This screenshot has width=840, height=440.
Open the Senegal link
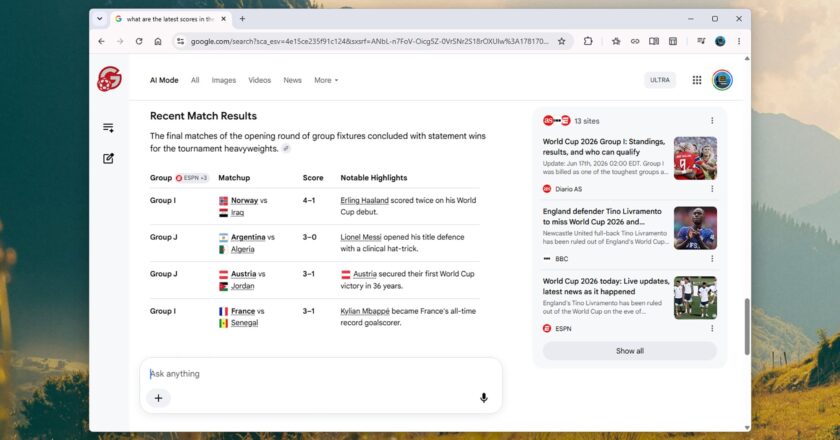[244, 323]
